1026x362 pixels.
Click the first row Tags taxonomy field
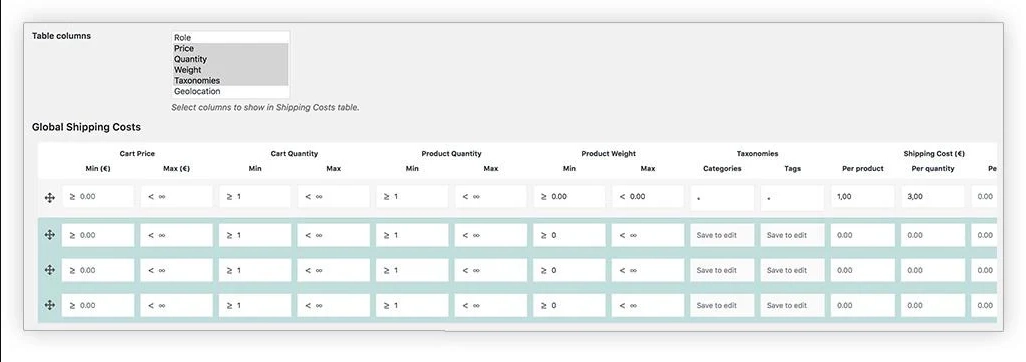[792, 198]
